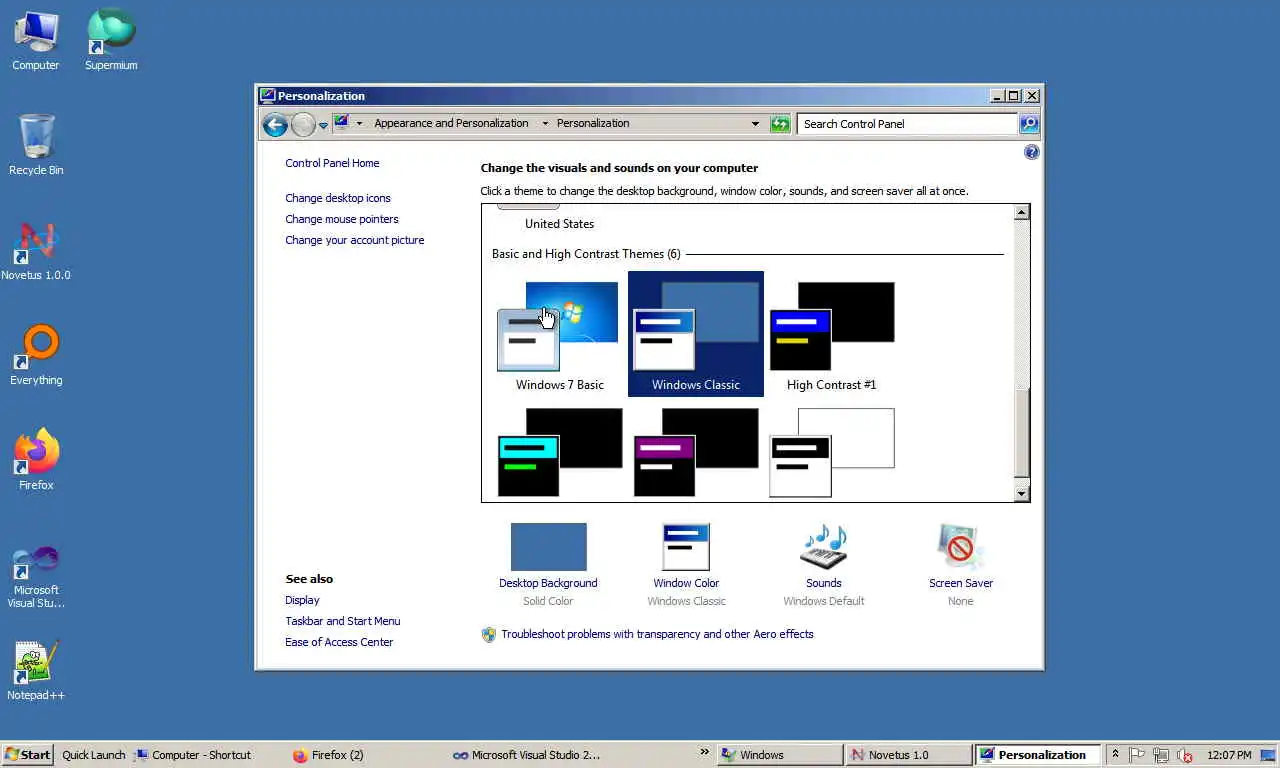1280x768 pixels.
Task: Click the theme list scroll down arrow
Action: [x=1021, y=493]
